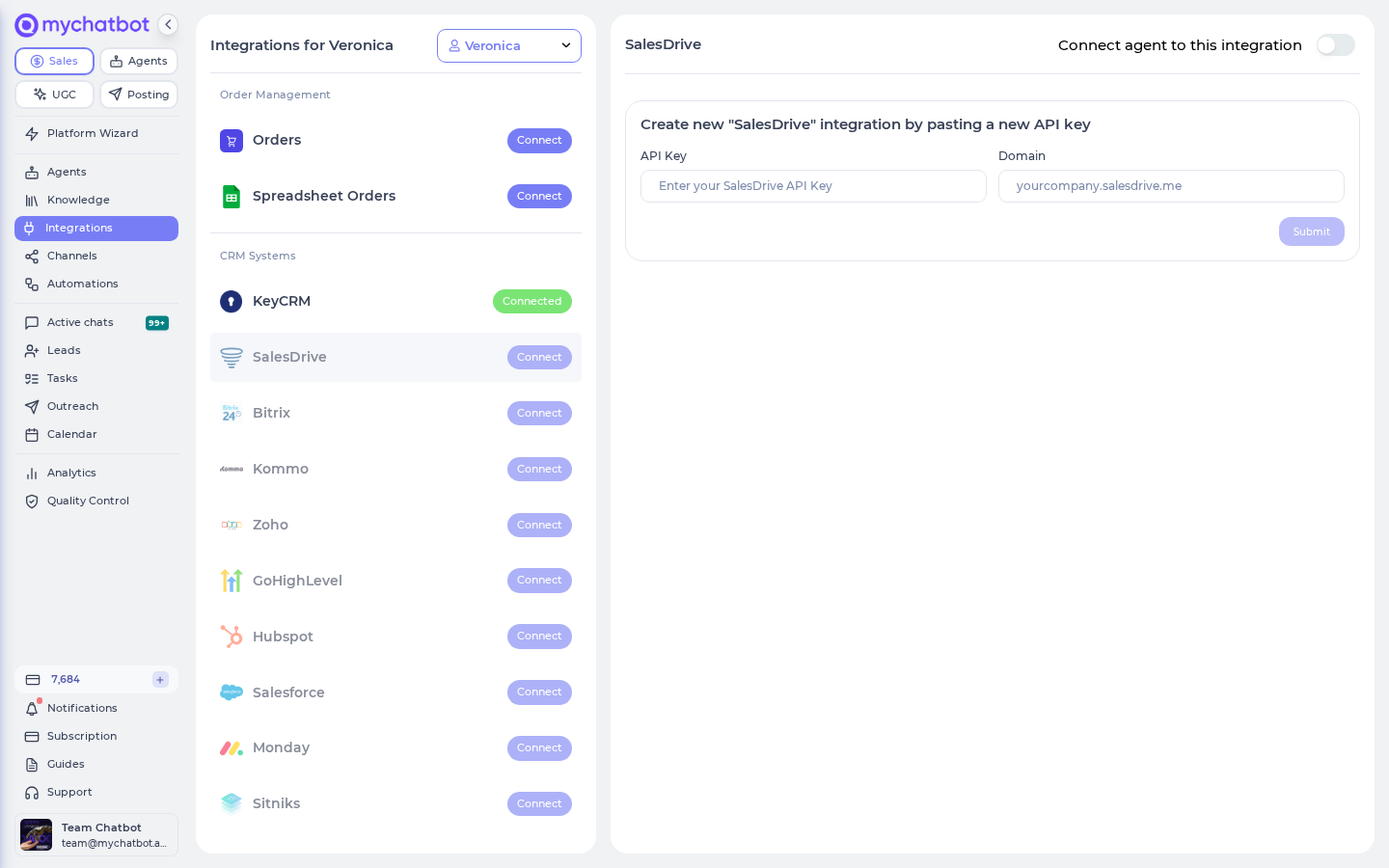This screenshot has height=868, width=1389.
Task: Click the Team Chatbot avatar thumbnail
Action: pyautogui.click(x=37, y=835)
